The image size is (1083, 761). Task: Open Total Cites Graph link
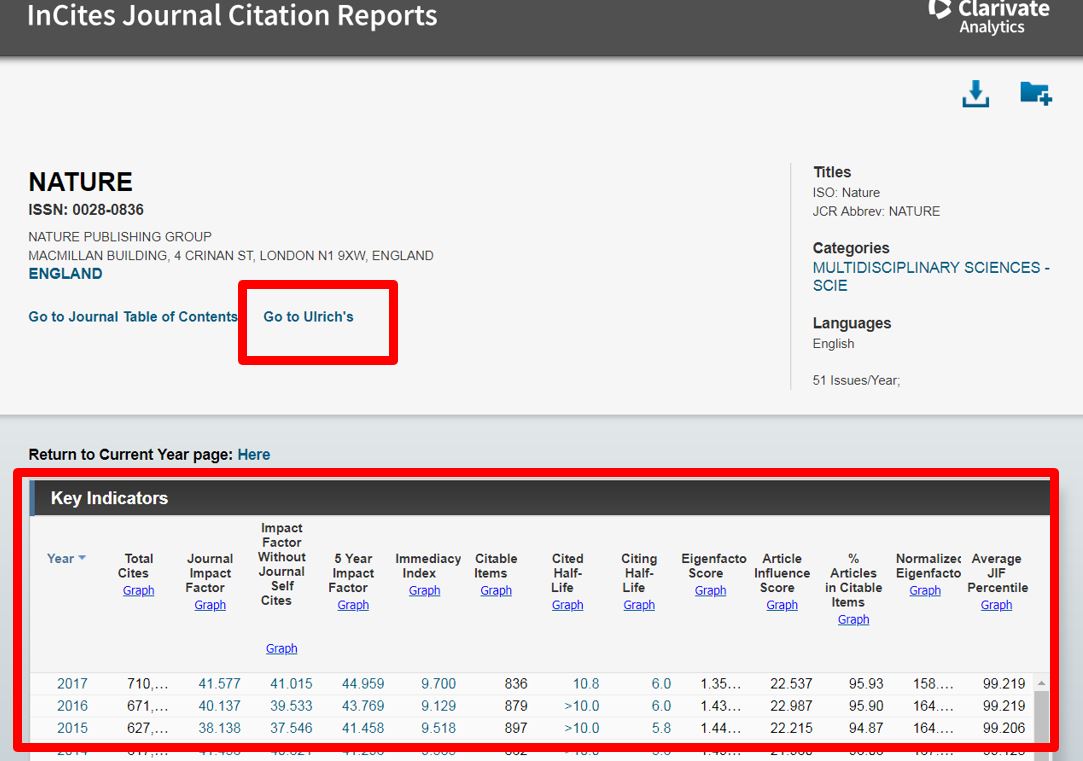pyautogui.click(x=138, y=590)
